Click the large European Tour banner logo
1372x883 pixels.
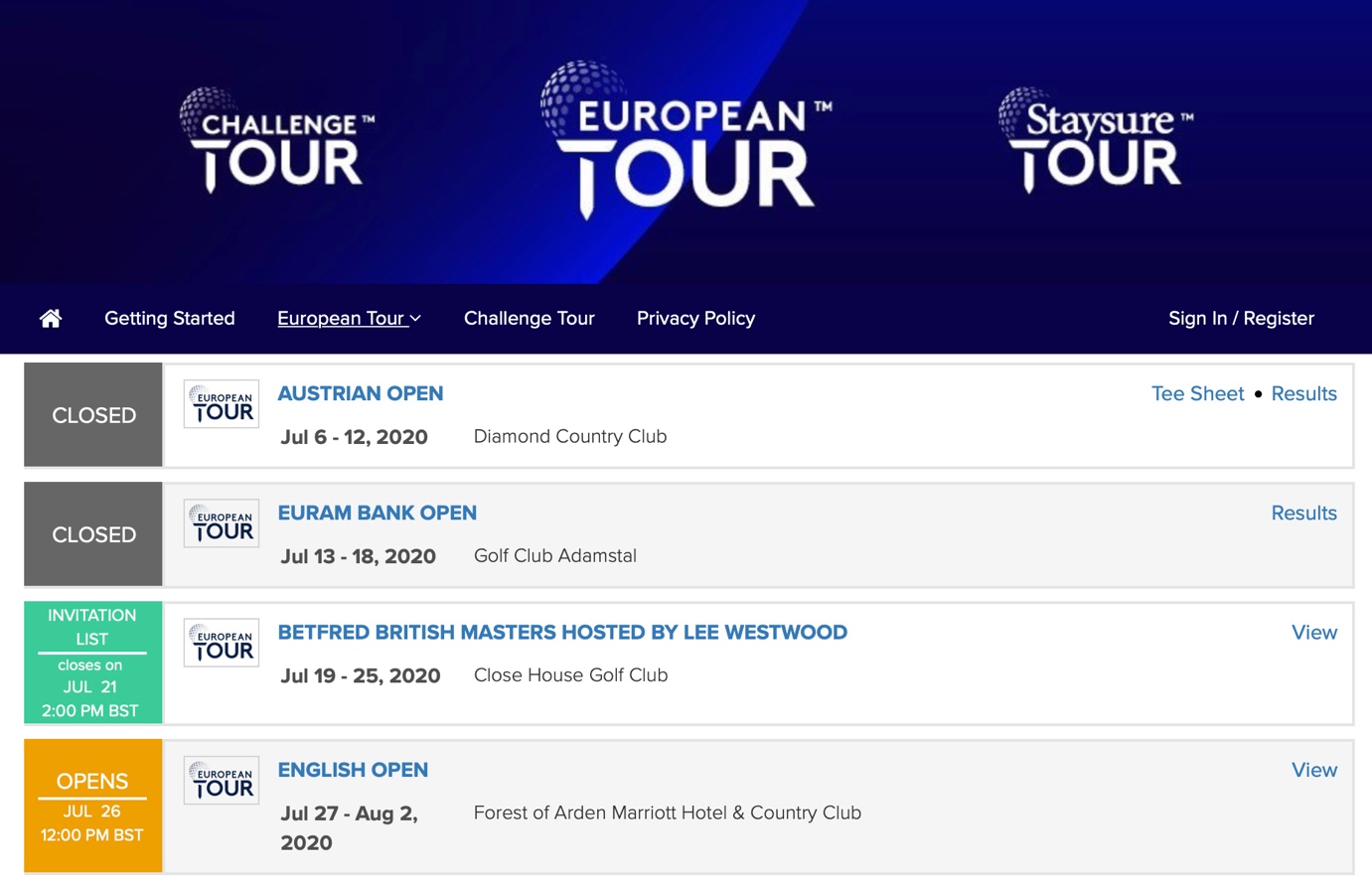pos(686,139)
